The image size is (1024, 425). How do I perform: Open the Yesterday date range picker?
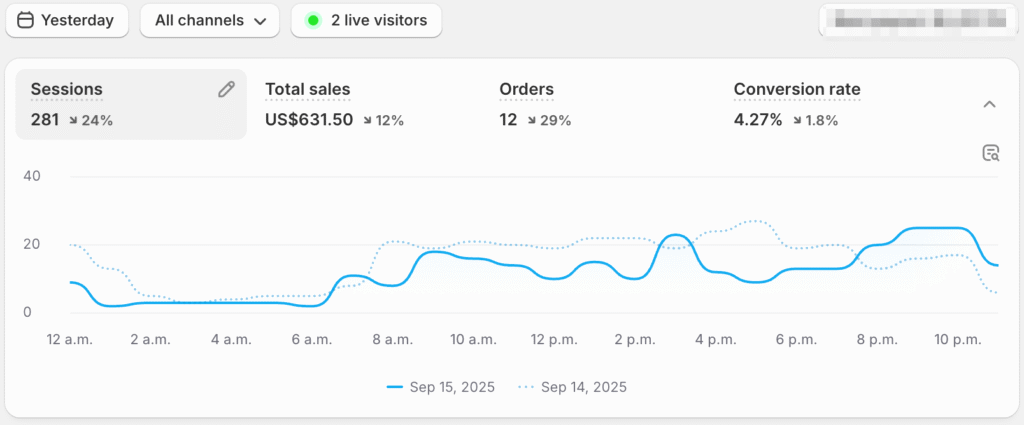click(66, 20)
